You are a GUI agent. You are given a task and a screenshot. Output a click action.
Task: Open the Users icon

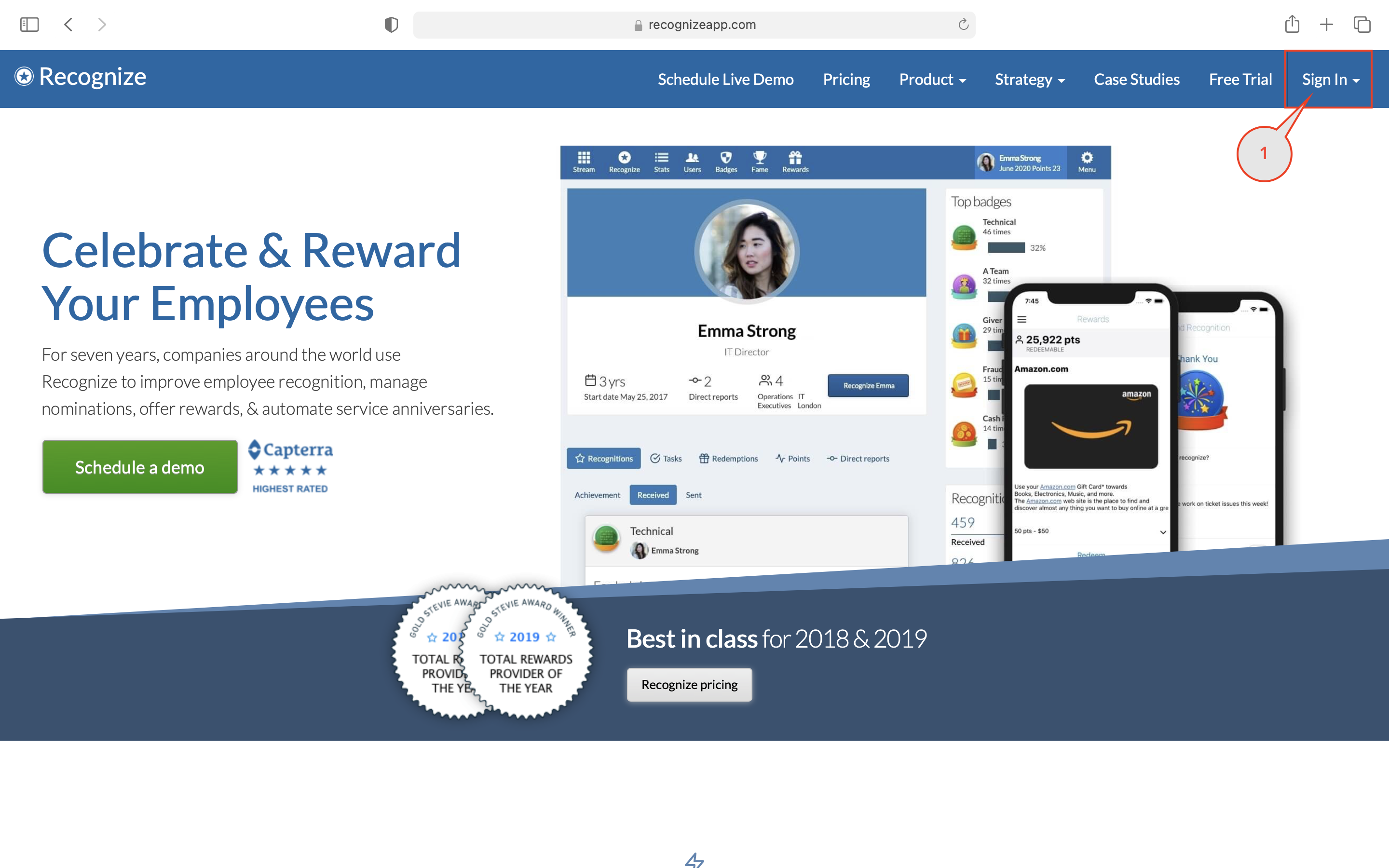[692, 162]
